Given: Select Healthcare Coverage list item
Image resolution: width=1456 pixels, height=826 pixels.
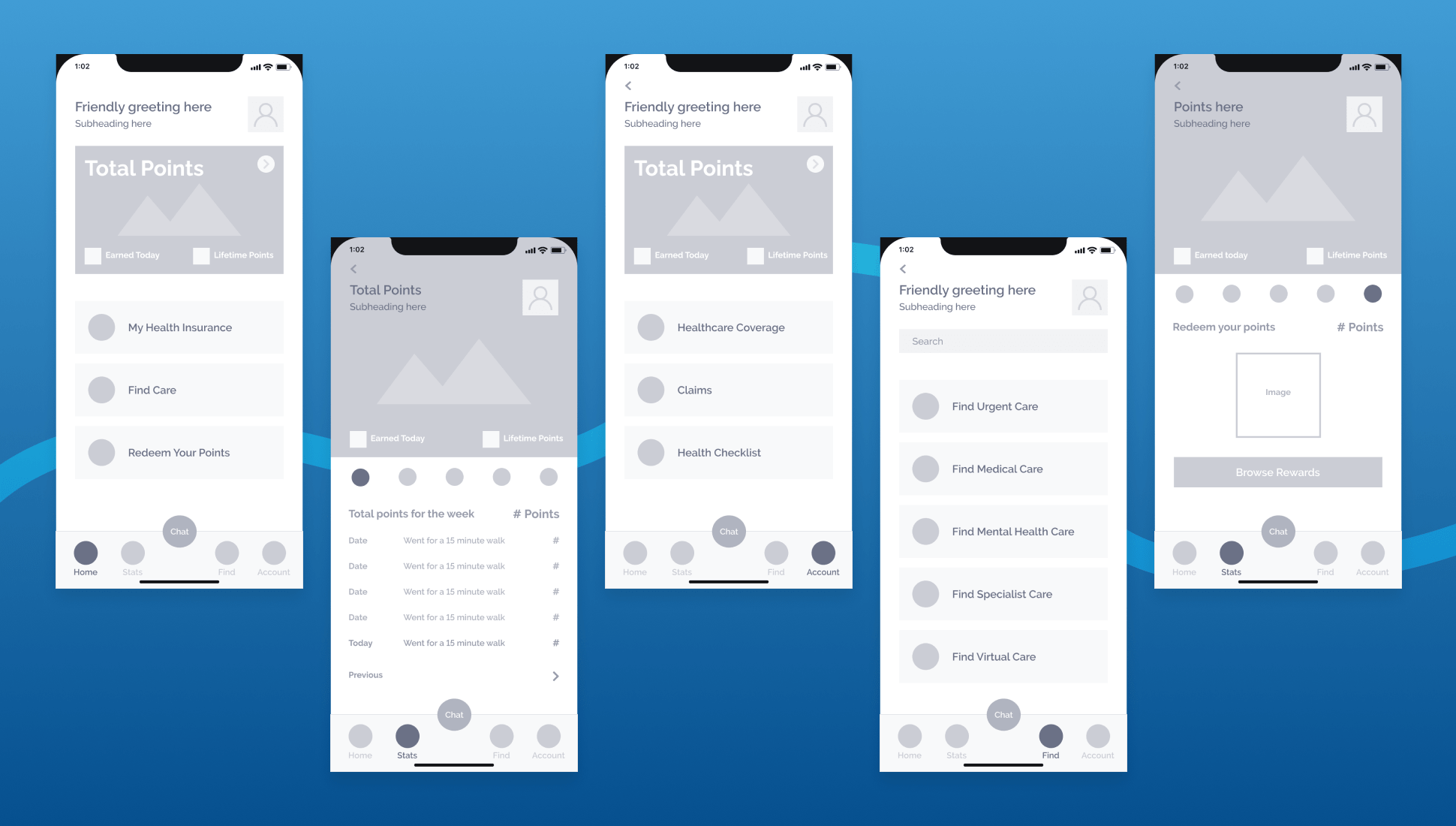Looking at the screenshot, I should 727,327.
